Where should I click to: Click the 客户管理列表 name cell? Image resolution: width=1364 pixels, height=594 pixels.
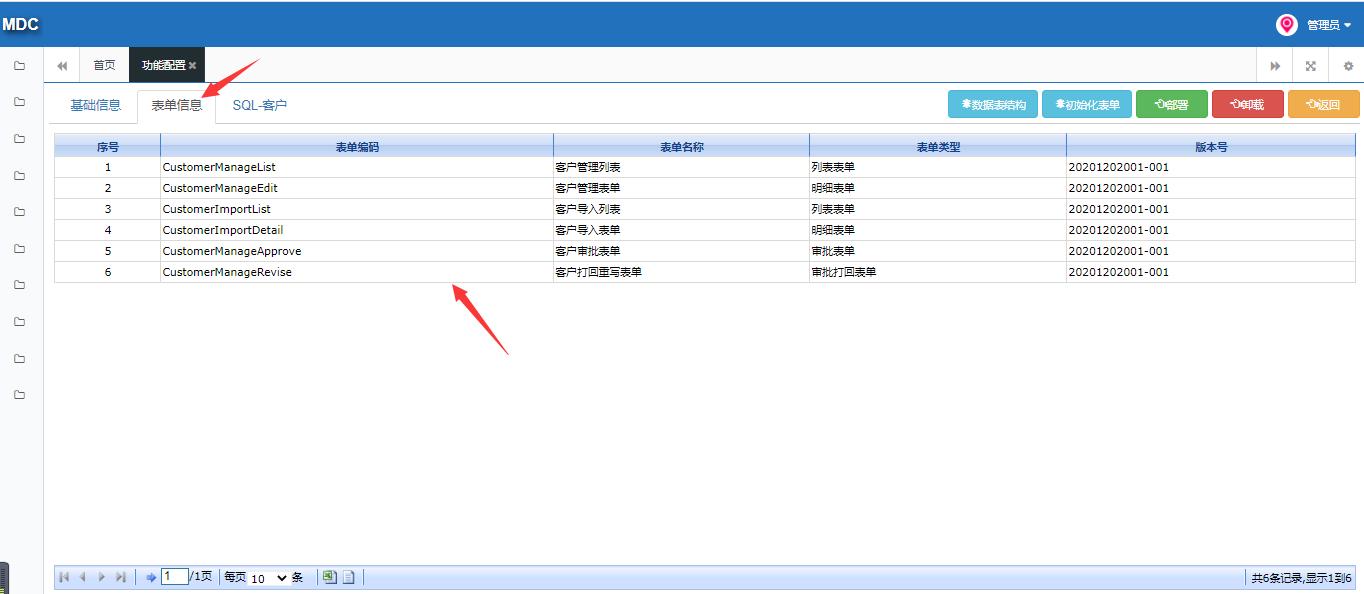pyautogui.click(x=682, y=167)
